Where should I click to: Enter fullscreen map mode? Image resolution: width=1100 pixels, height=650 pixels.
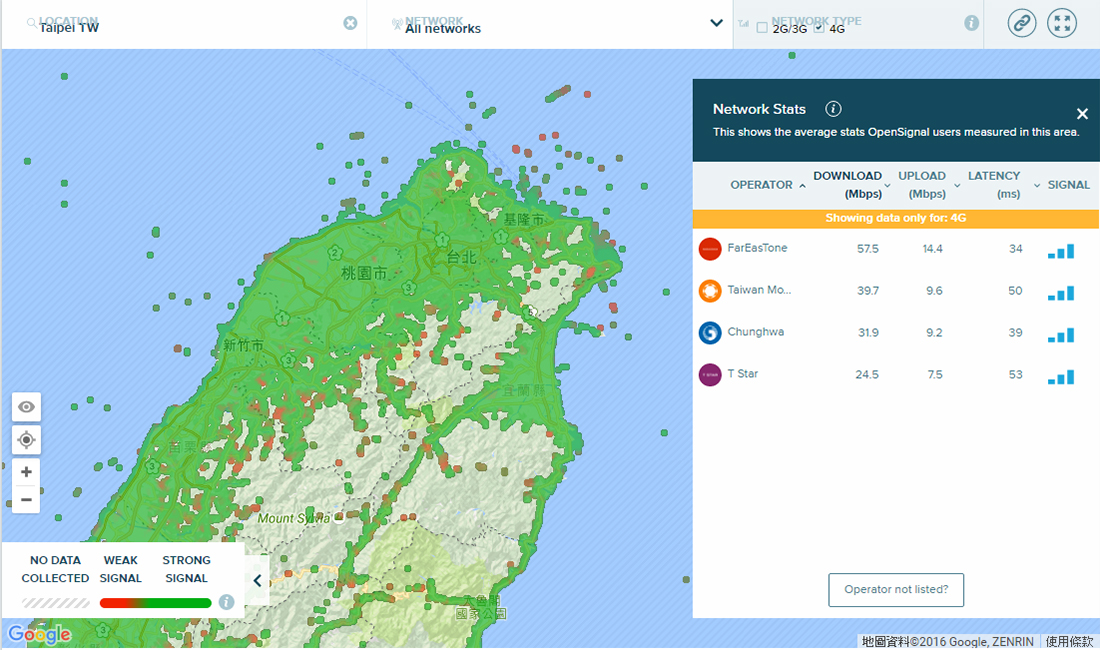tap(1062, 23)
